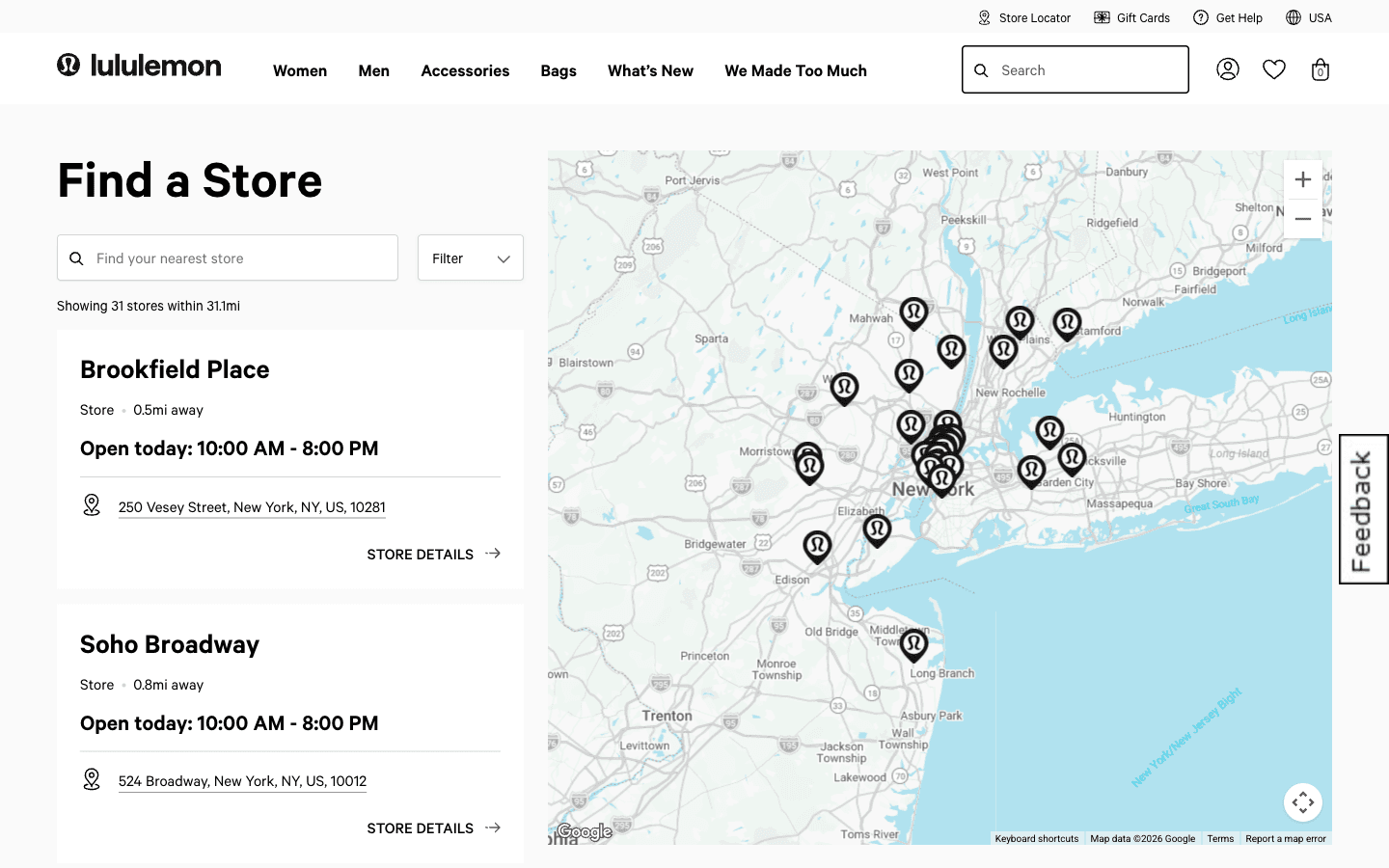The width and height of the screenshot is (1389, 868).
Task: Open the Women menu
Action: click(x=300, y=70)
